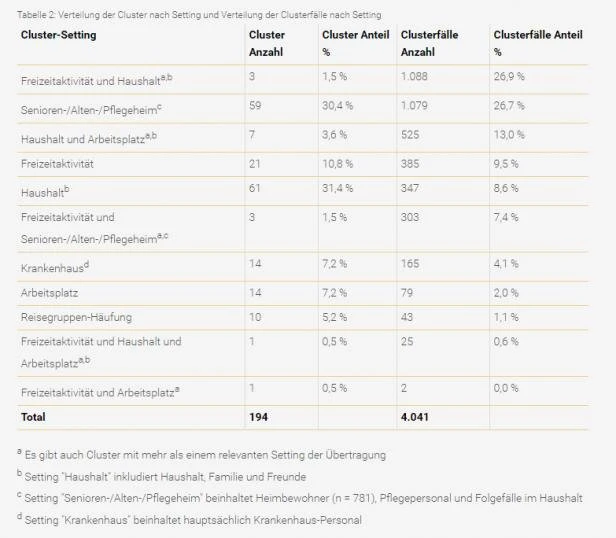
Task: Click footnote a about multiple settings
Action: pyautogui.click(x=202, y=455)
